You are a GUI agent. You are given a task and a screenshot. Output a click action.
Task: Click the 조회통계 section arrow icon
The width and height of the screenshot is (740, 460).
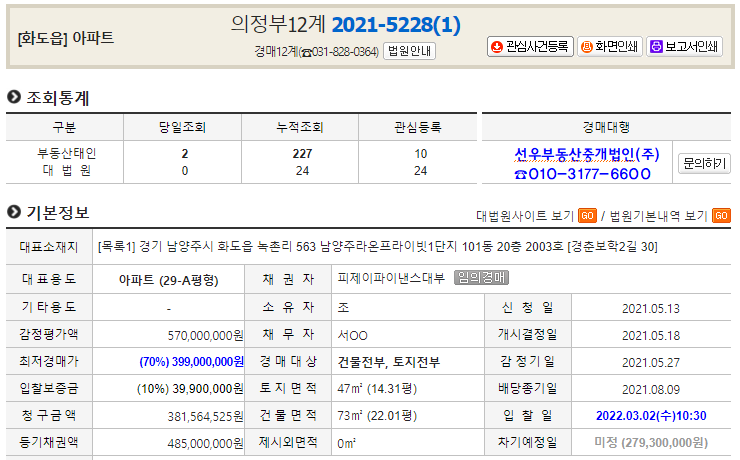(14, 97)
